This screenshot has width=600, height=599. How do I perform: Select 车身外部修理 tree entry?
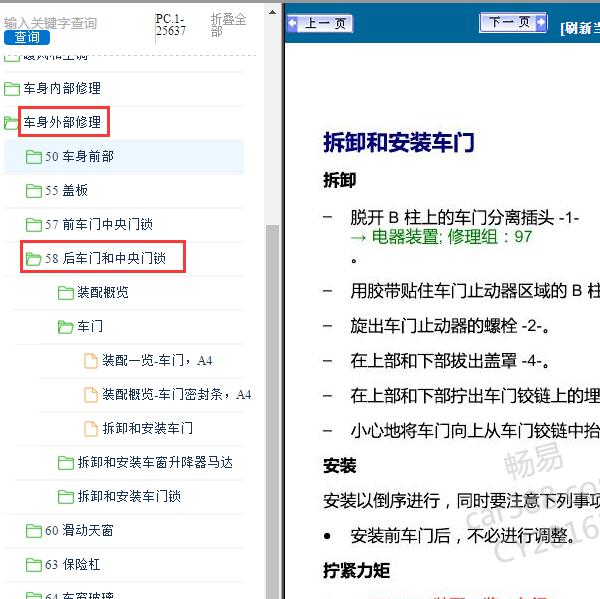point(62,122)
